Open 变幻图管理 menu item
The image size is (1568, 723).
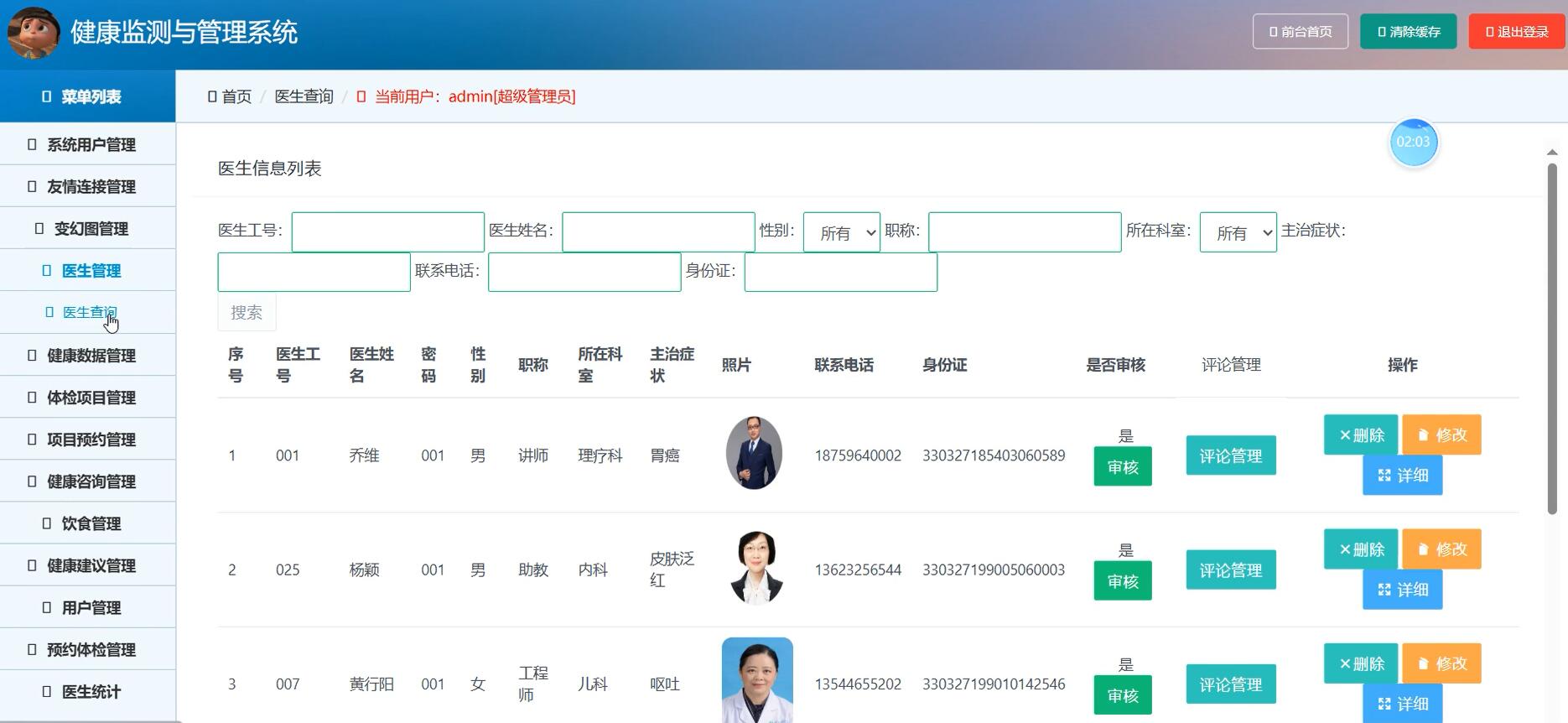tap(88, 228)
